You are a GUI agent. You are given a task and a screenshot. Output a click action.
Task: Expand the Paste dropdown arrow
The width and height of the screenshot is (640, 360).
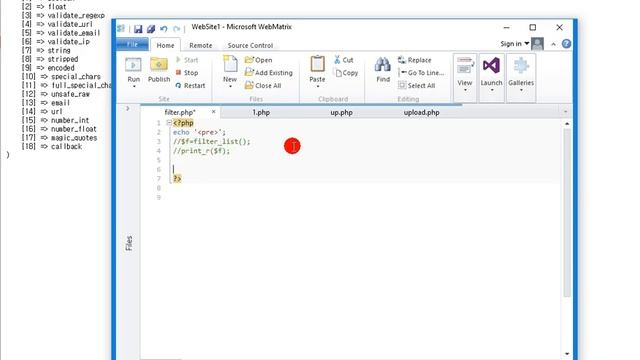coord(318,86)
